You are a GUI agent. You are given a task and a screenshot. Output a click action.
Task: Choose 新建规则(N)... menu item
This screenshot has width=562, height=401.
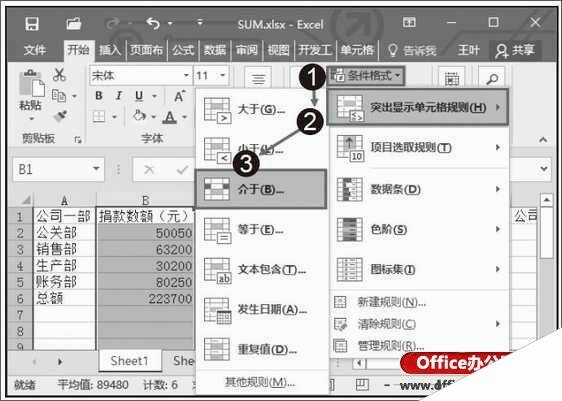click(418, 302)
